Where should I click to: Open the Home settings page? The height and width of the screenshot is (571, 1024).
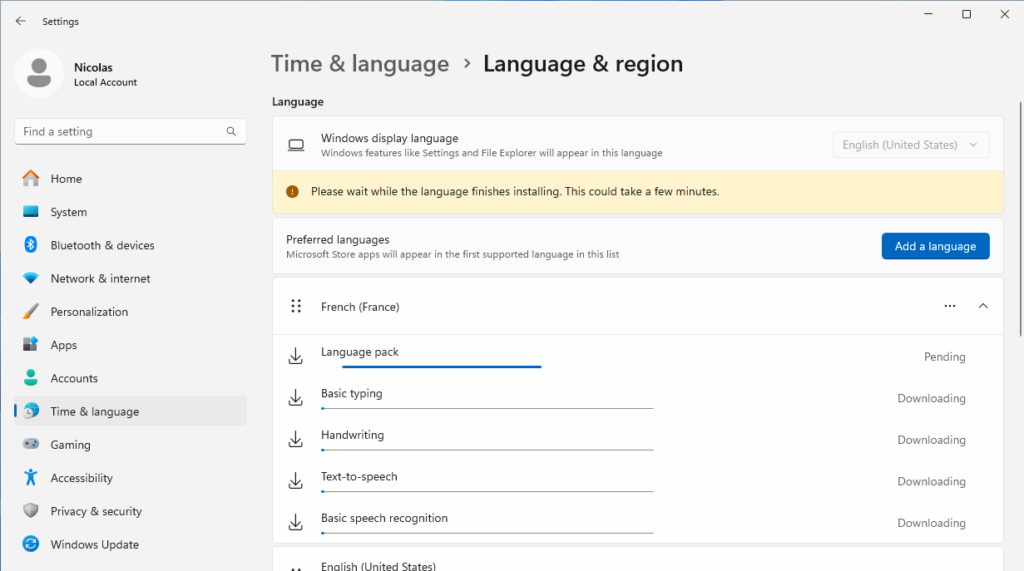click(x=131, y=178)
